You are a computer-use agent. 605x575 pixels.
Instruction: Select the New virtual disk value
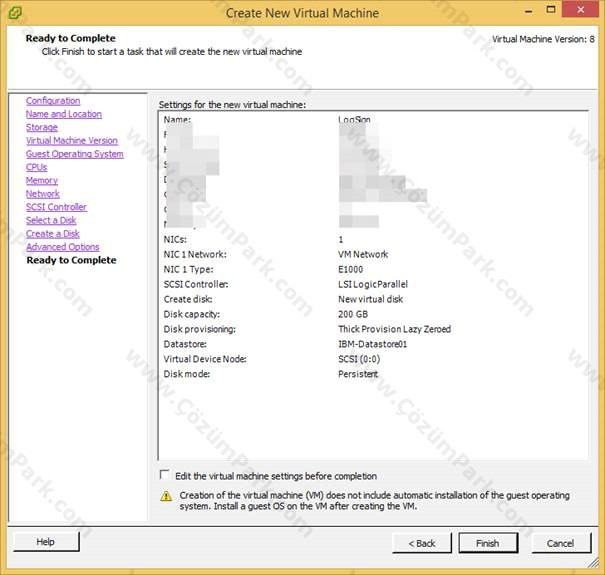[370, 299]
